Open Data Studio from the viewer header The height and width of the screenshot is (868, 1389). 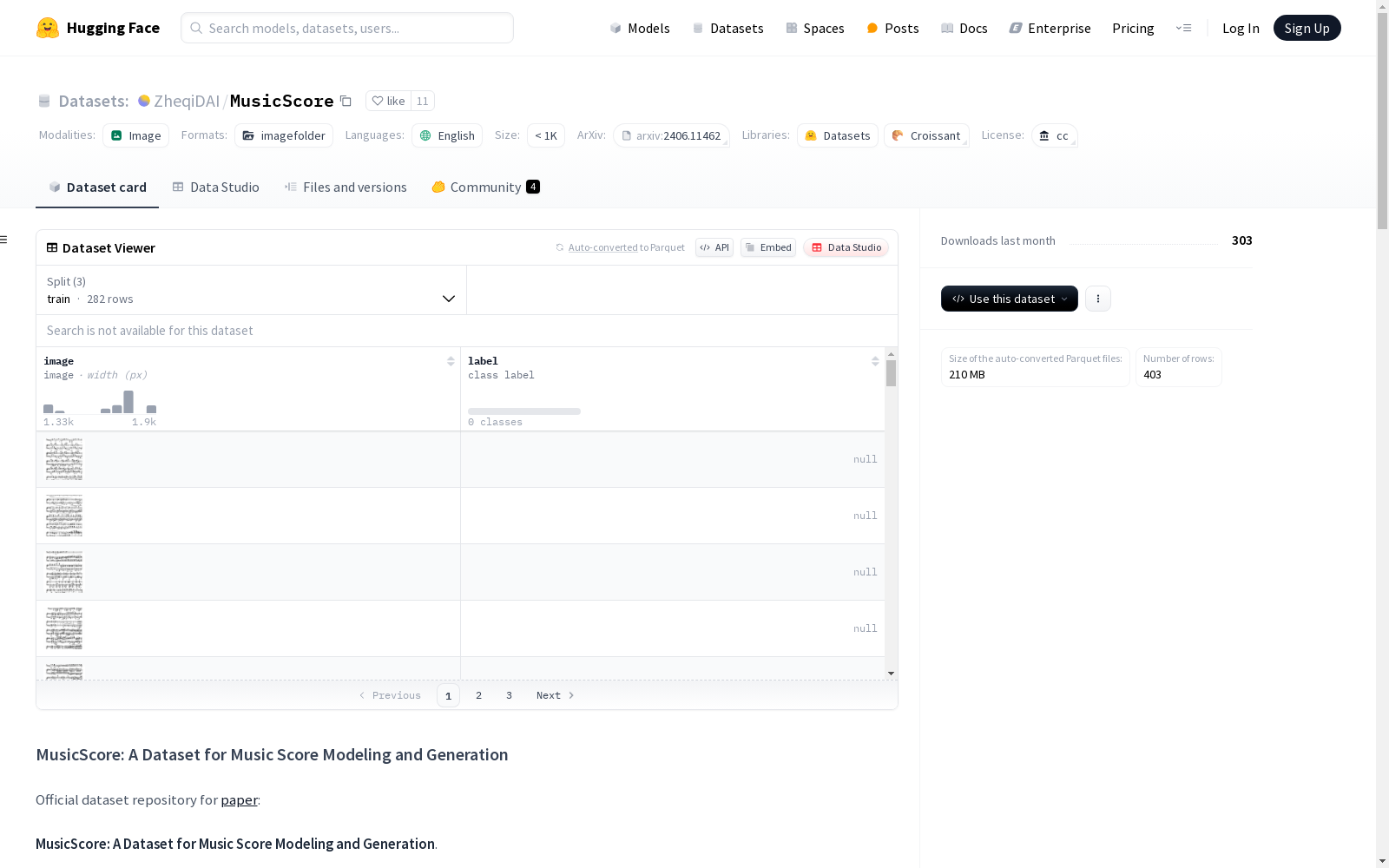coord(846,247)
